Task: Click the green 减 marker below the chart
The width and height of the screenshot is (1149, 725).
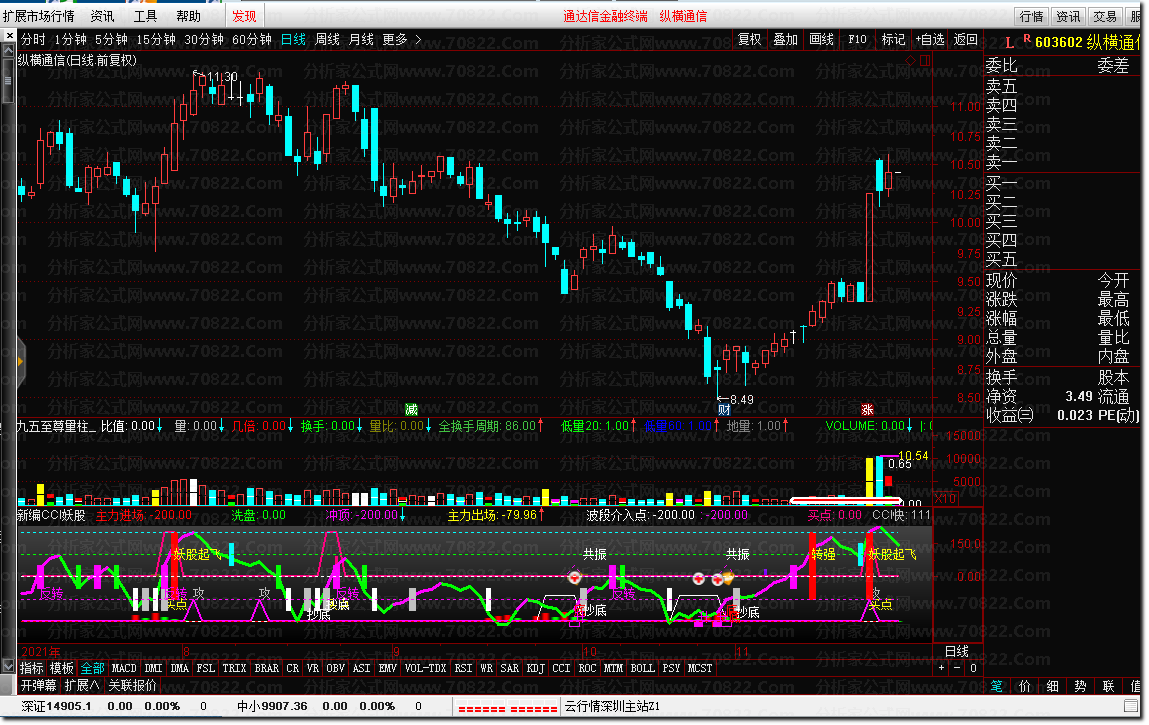Action: 411,410
